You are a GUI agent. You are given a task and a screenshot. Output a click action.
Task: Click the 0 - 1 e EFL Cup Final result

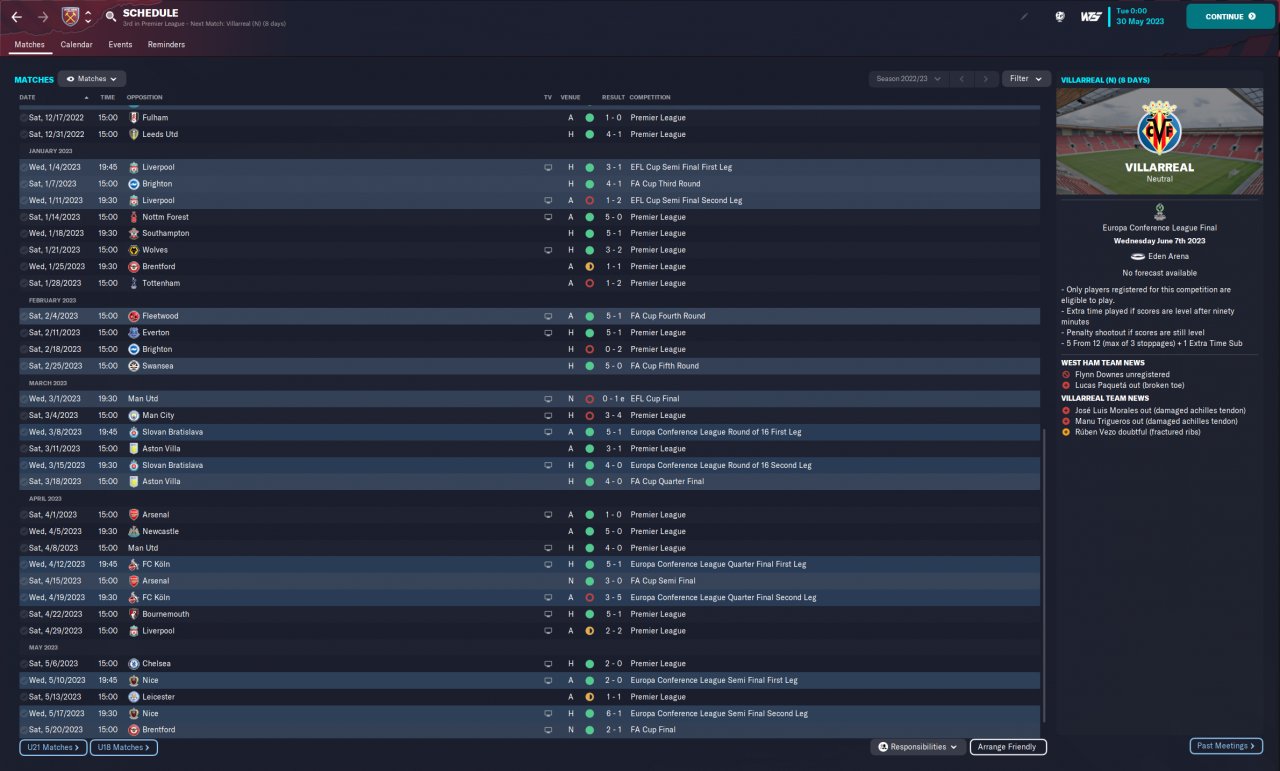click(x=614, y=399)
